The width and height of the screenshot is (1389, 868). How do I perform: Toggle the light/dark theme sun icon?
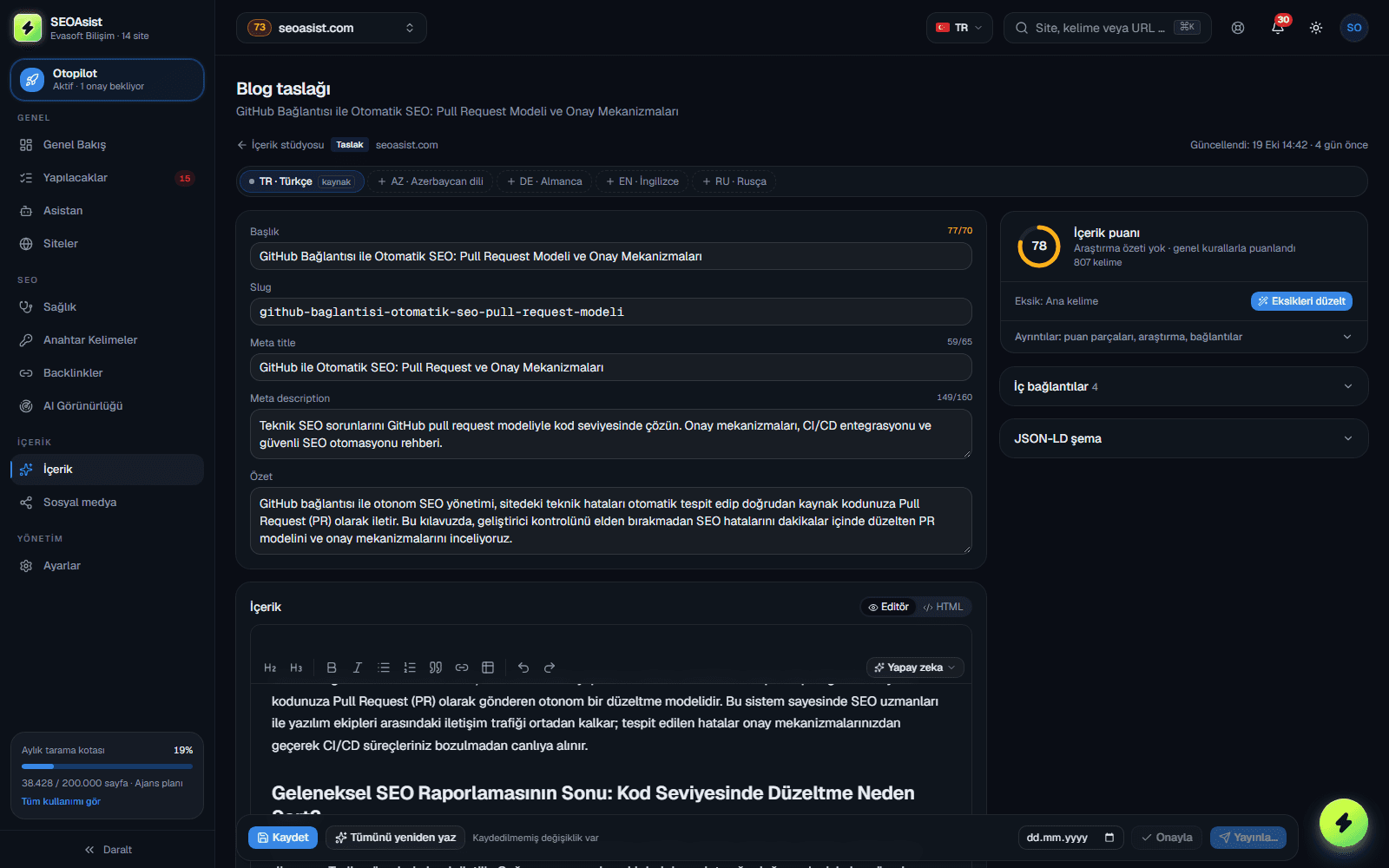1316,28
